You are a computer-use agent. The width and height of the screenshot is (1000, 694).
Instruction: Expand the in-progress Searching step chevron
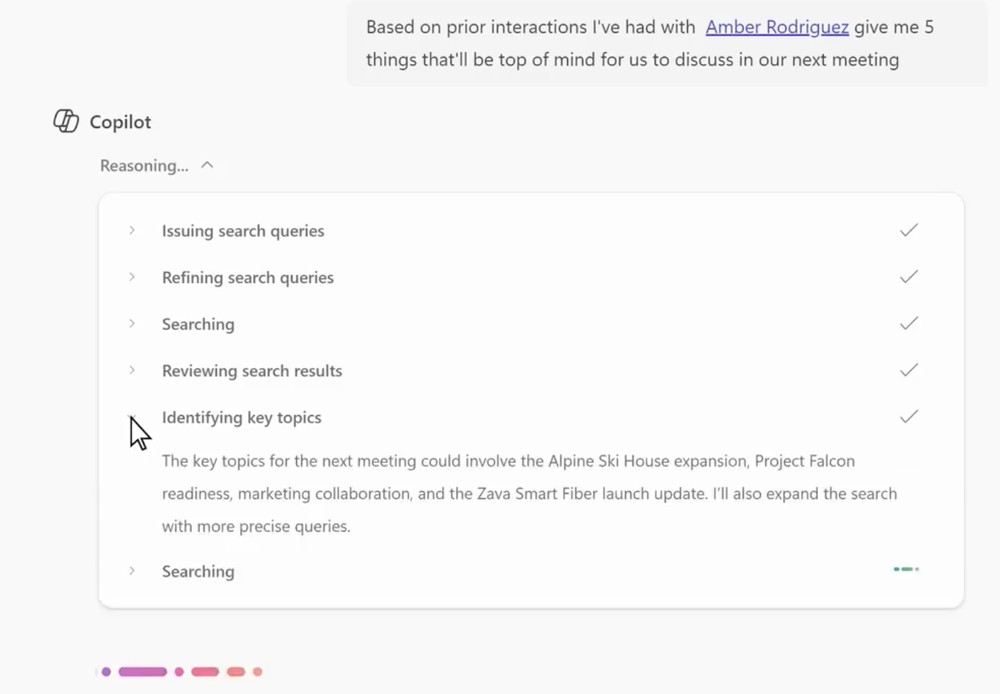pyautogui.click(x=132, y=571)
